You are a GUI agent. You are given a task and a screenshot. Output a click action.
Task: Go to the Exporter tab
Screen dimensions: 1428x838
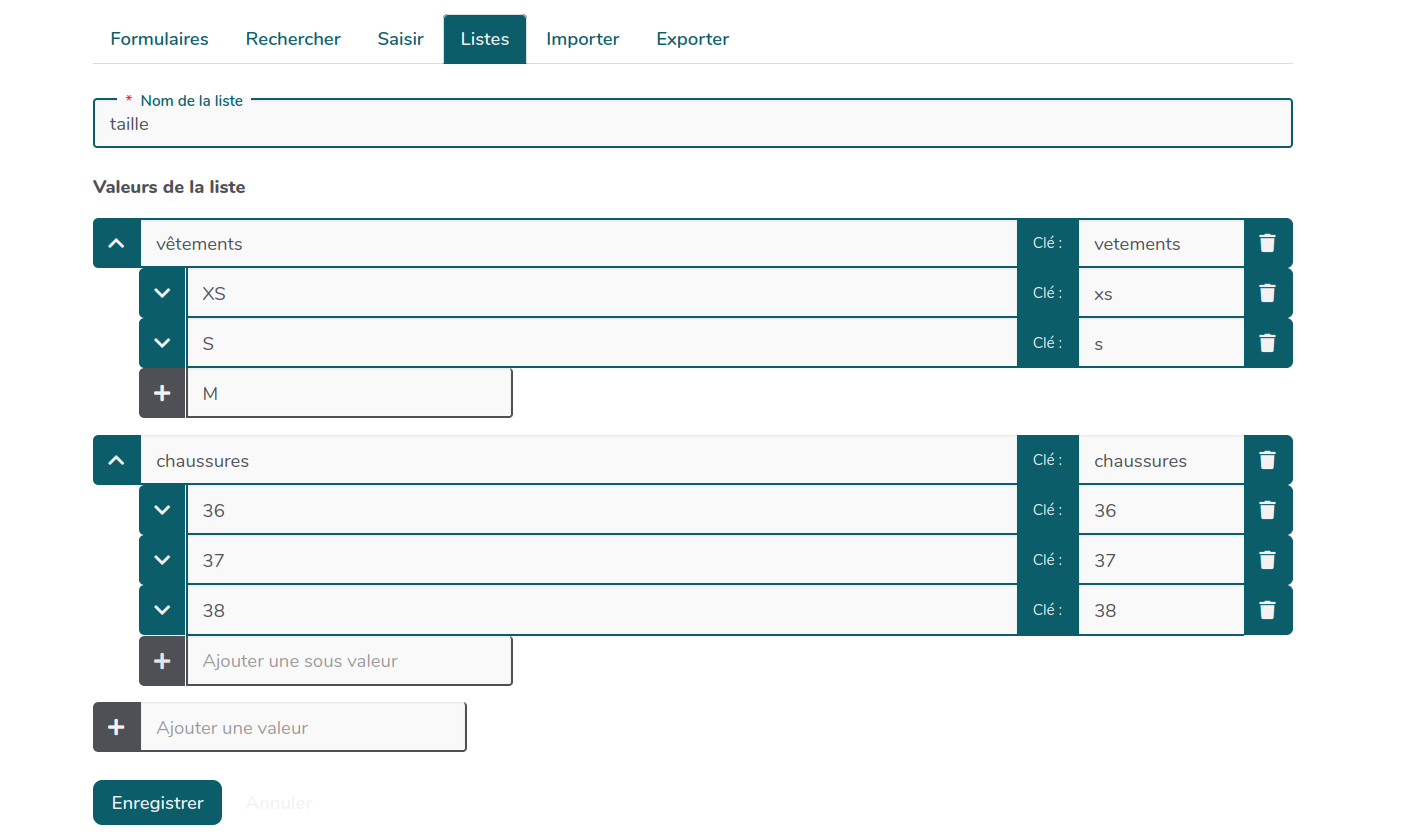click(692, 39)
